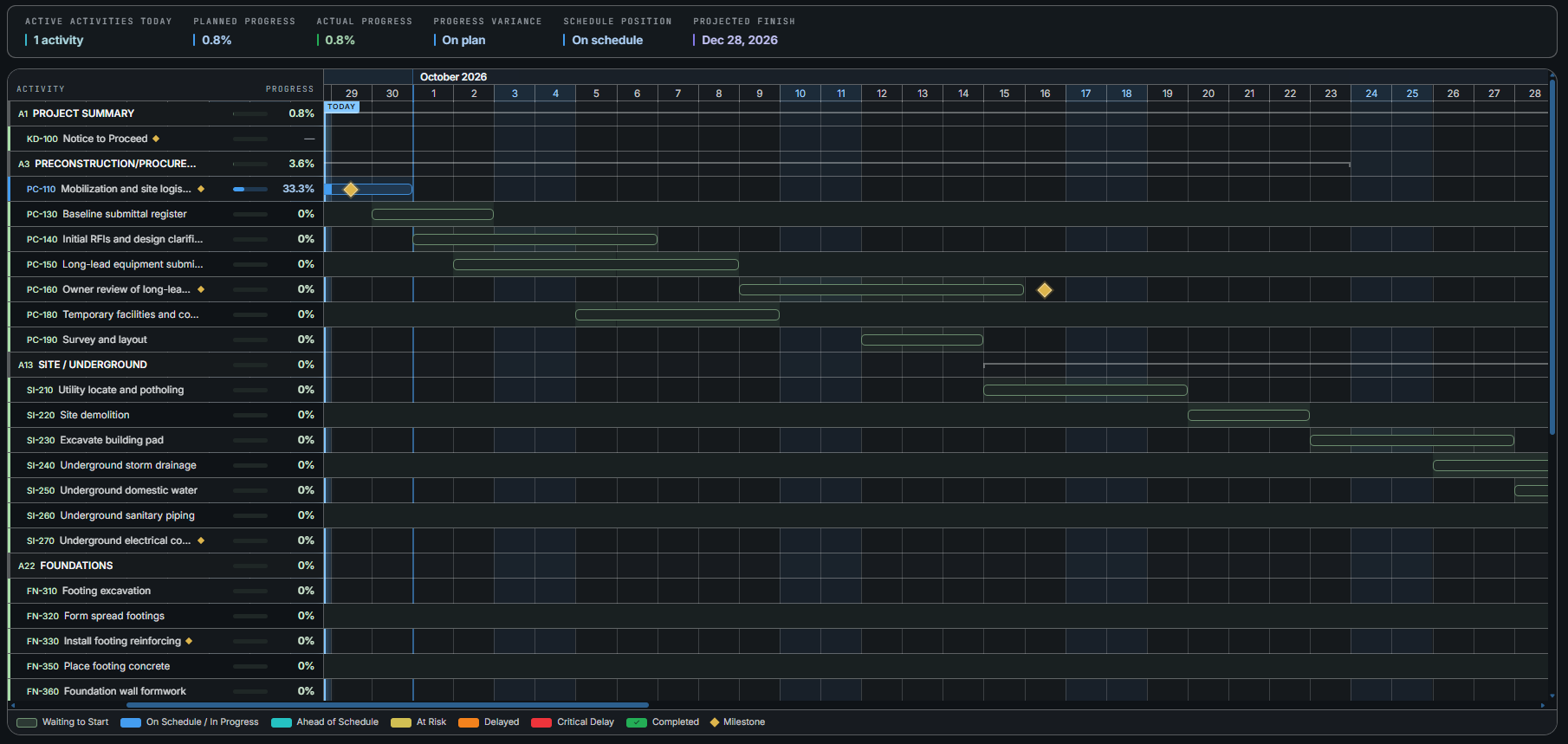
Task: Click the PROGRESS column header
Action: pyautogui.click(x=290, y=89)
